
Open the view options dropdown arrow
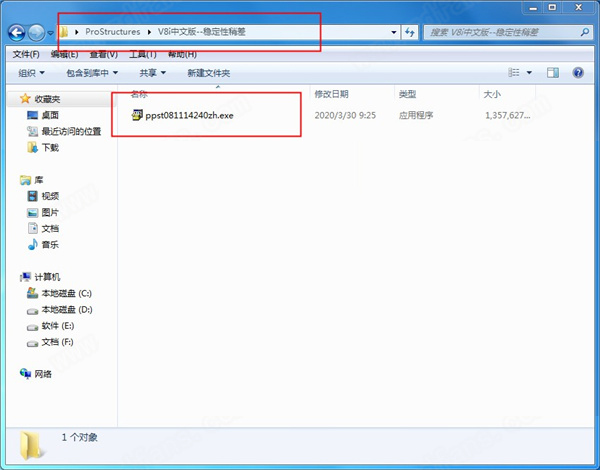(x=529, y=72)
